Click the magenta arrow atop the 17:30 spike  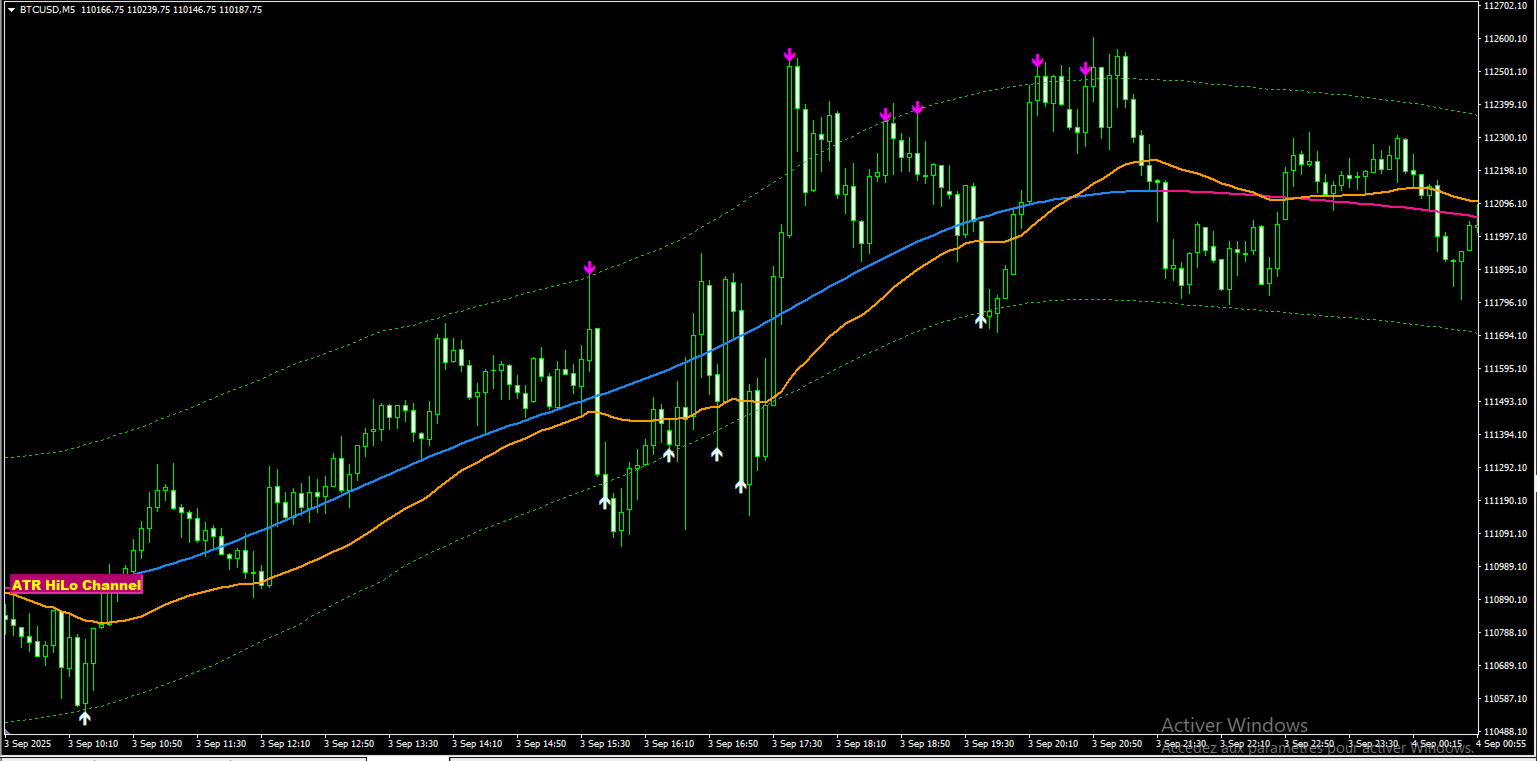tap(789, 55)
